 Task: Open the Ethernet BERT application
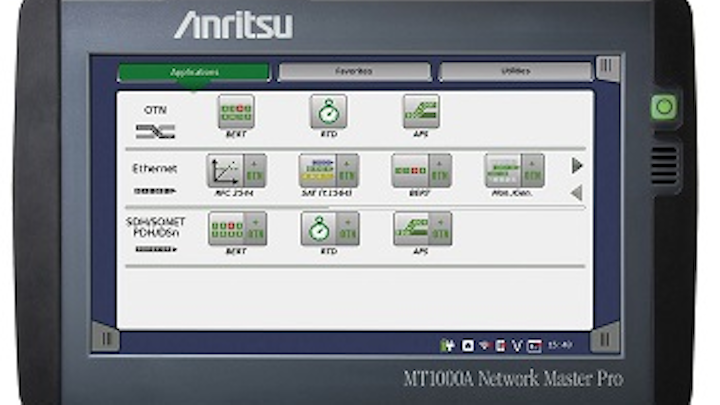point(410,171)
